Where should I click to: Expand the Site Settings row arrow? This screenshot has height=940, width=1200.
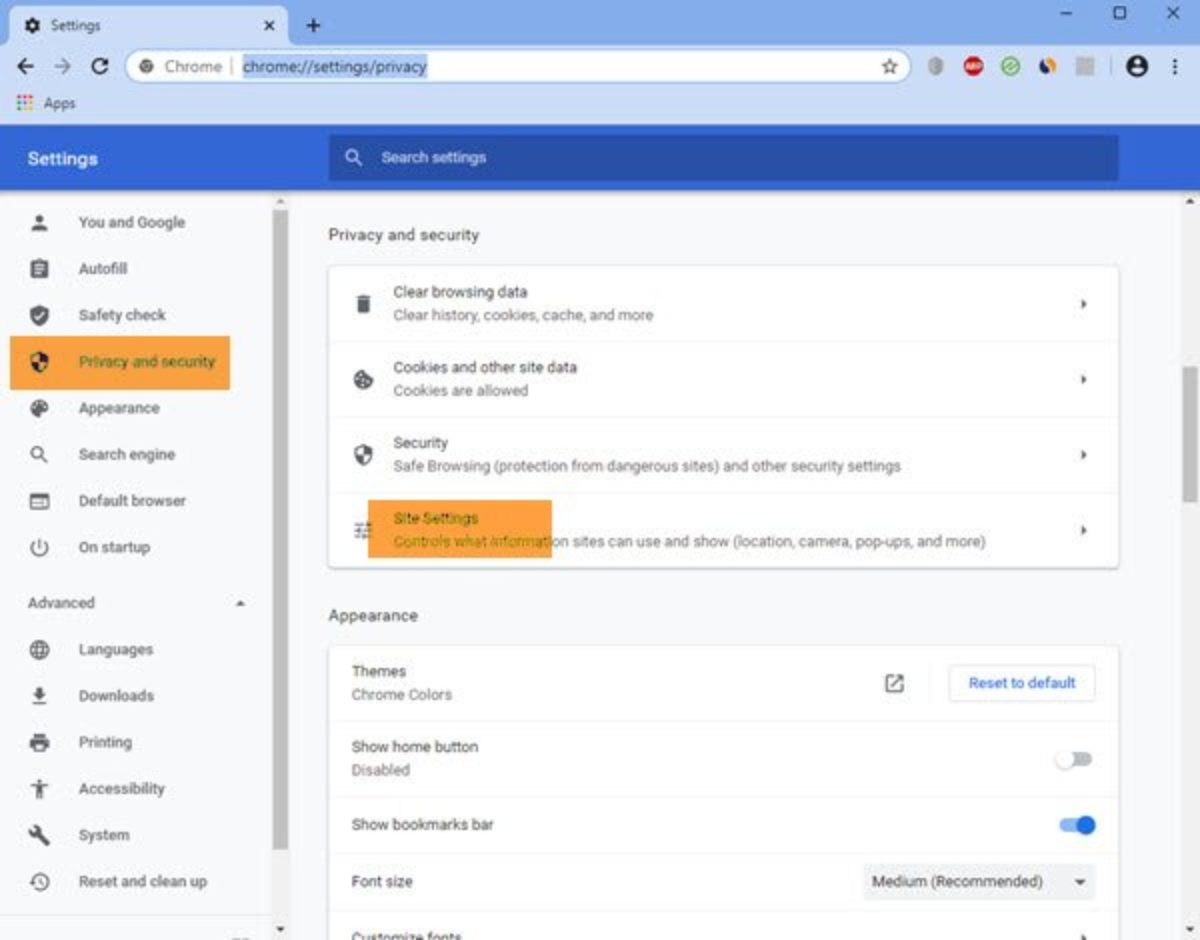[1083, 530]
